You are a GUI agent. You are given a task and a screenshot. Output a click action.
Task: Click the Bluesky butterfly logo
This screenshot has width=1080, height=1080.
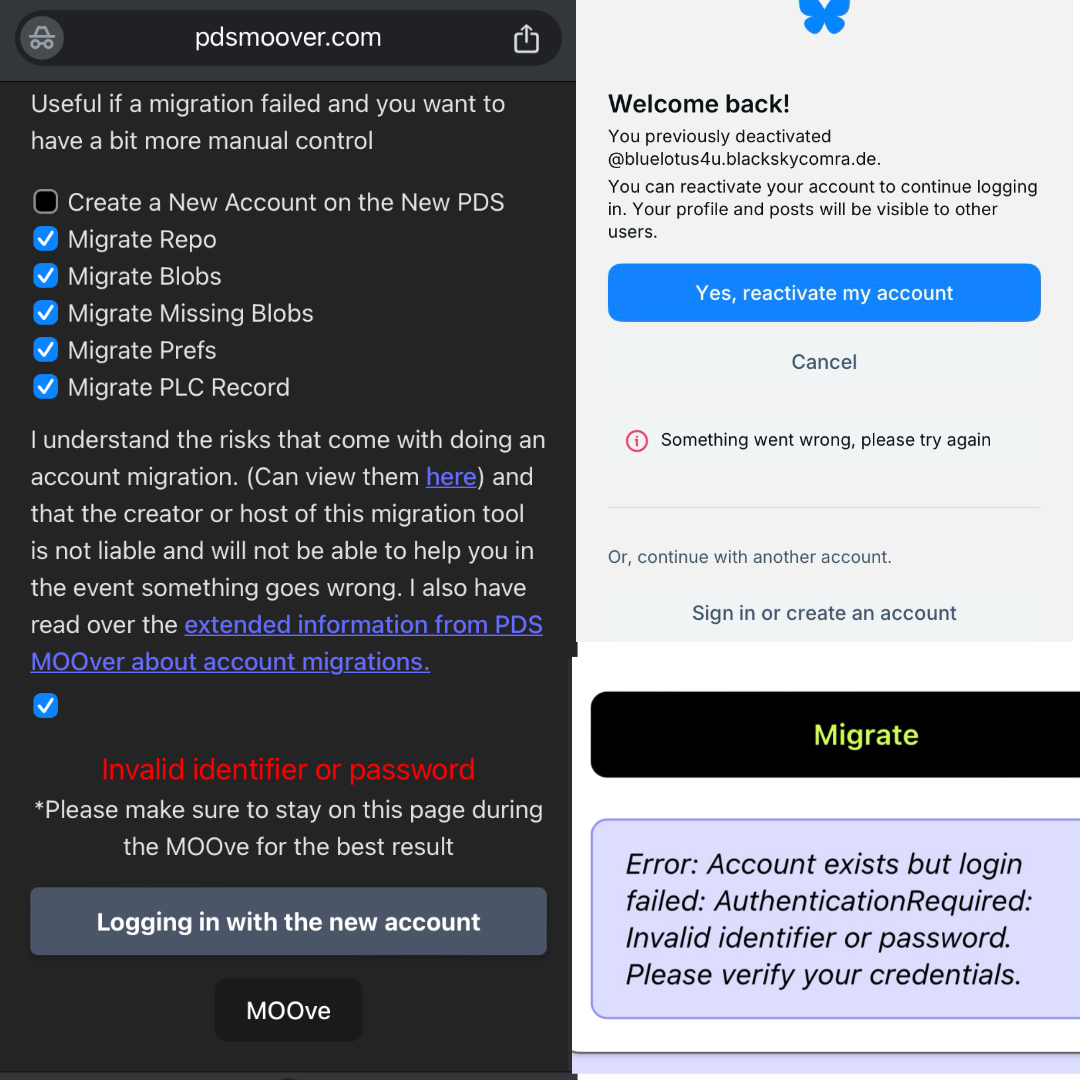824,15
